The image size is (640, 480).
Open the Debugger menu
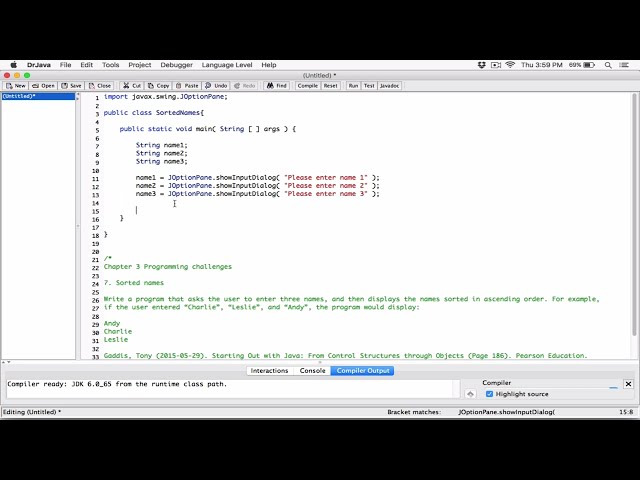click(x=176, y=65)
